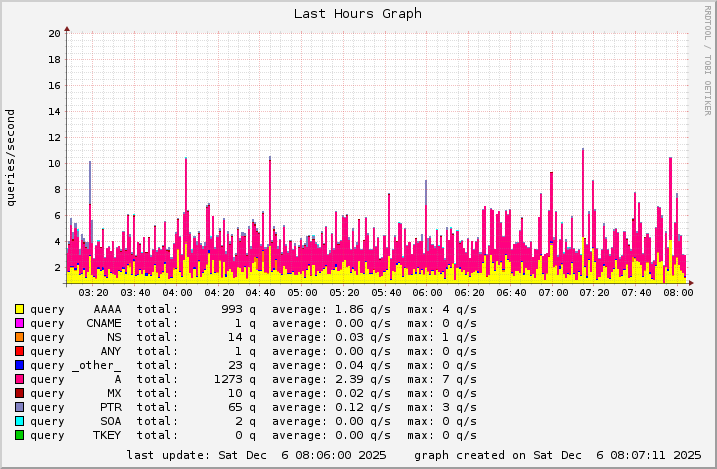Click the NS total '14 q' value
This screenshot has width=717, height=469.
(x=242, y=337)
